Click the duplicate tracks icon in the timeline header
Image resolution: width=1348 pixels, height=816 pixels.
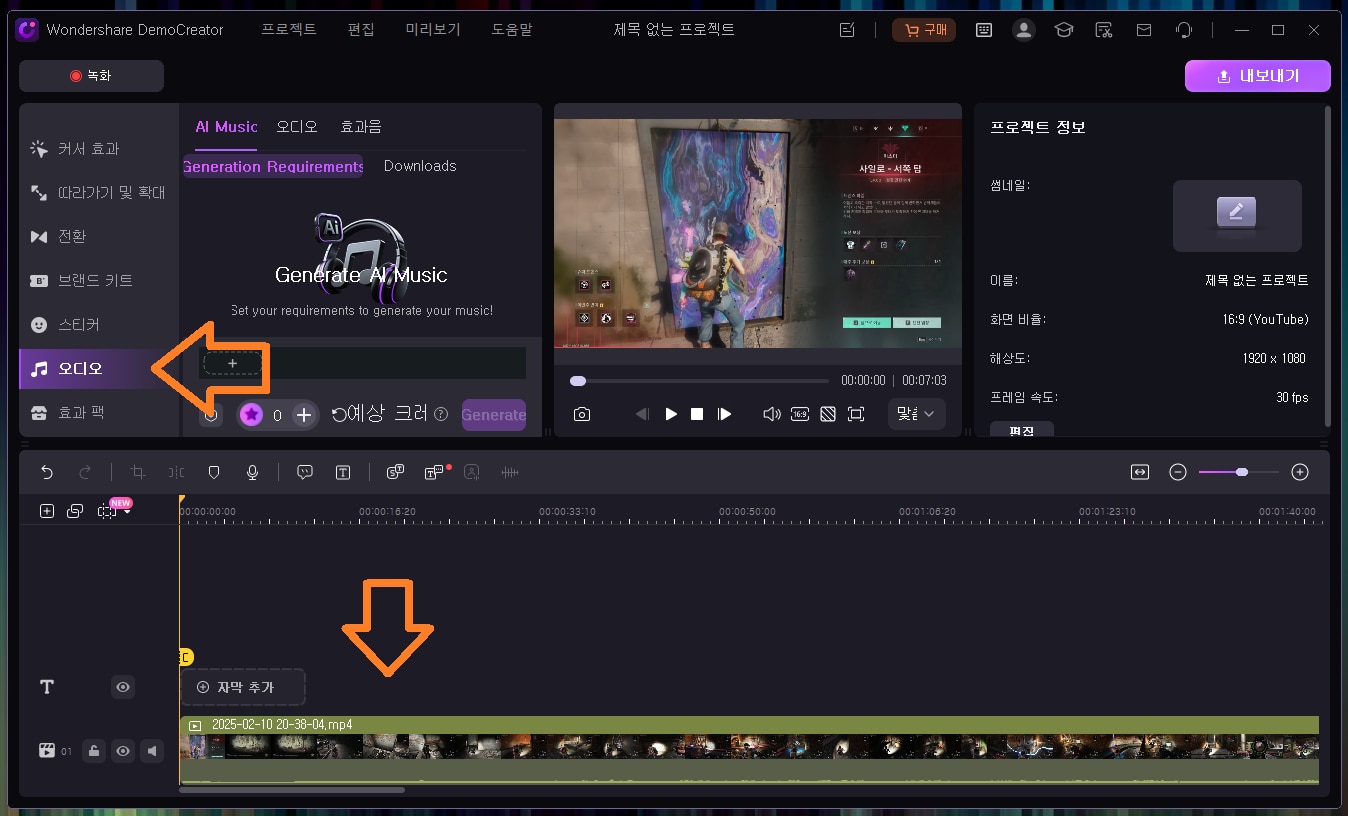click(75, 511)
